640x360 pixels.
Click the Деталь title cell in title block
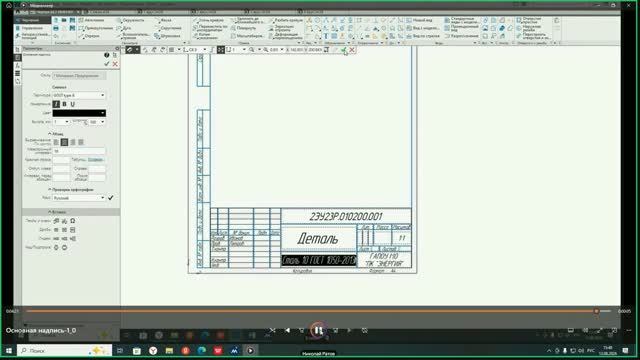point(318,238)
